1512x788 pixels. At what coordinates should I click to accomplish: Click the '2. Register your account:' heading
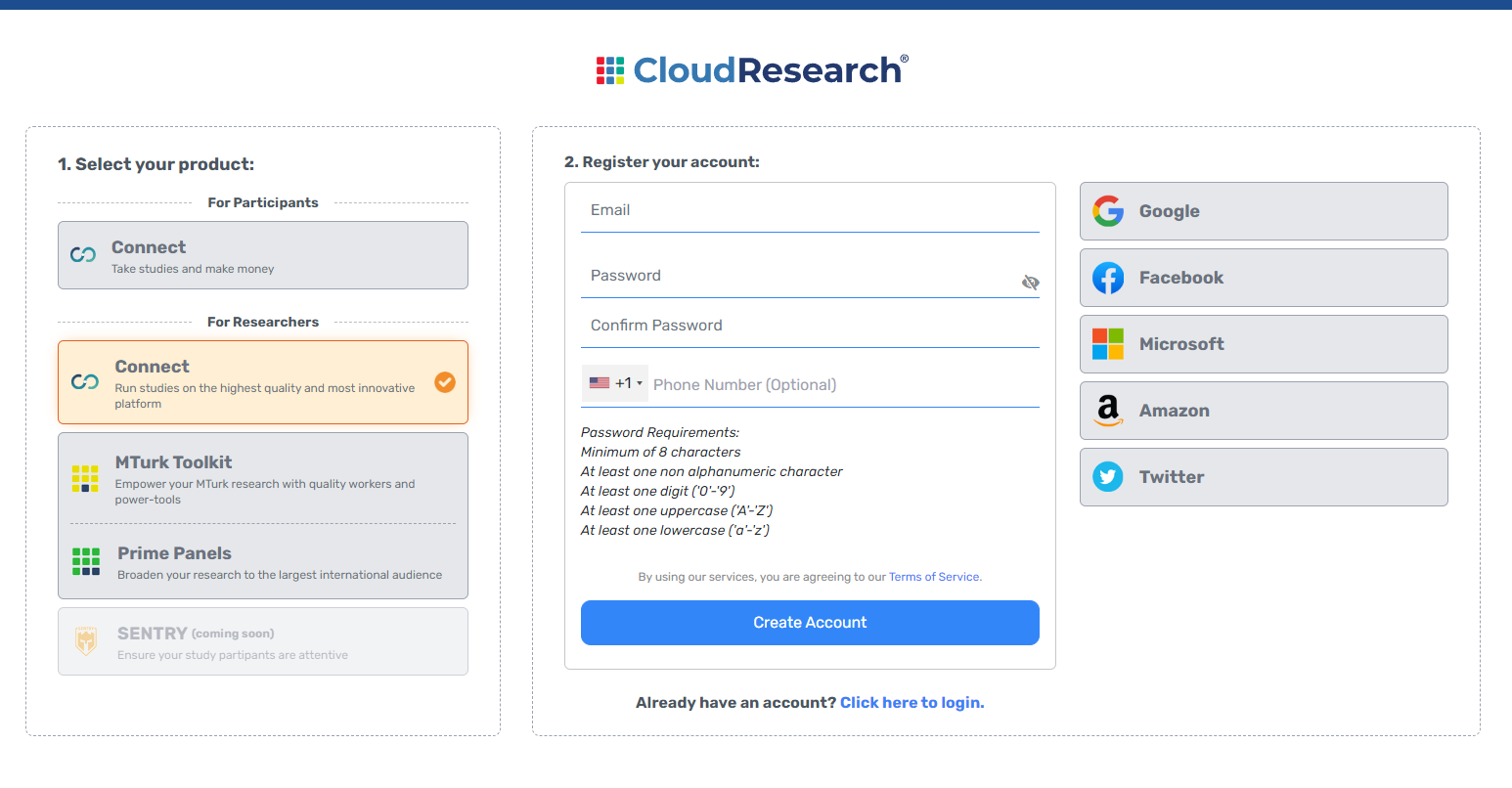tap(662, 162)
